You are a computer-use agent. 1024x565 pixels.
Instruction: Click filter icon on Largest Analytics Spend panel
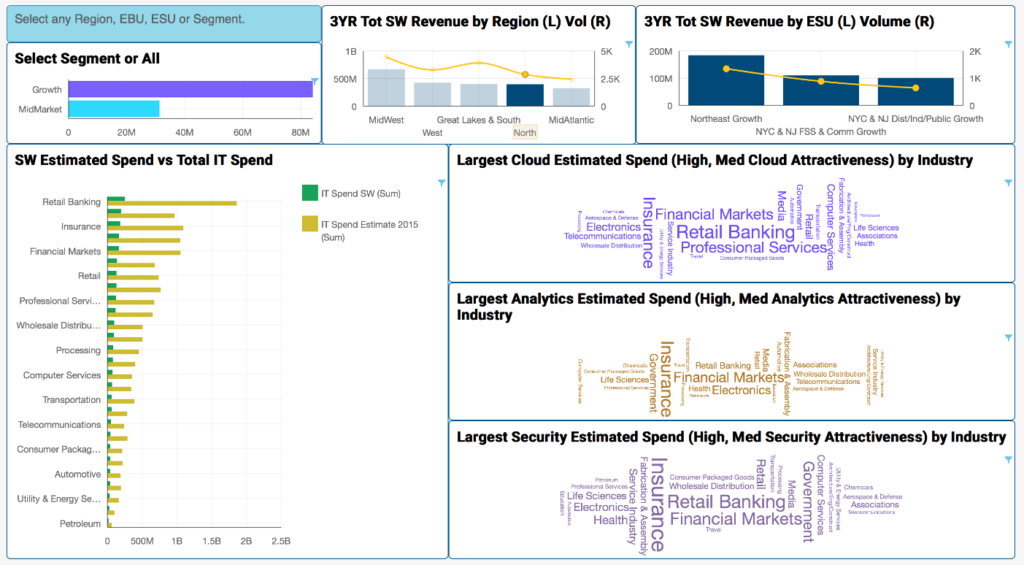click(1008, 338)
